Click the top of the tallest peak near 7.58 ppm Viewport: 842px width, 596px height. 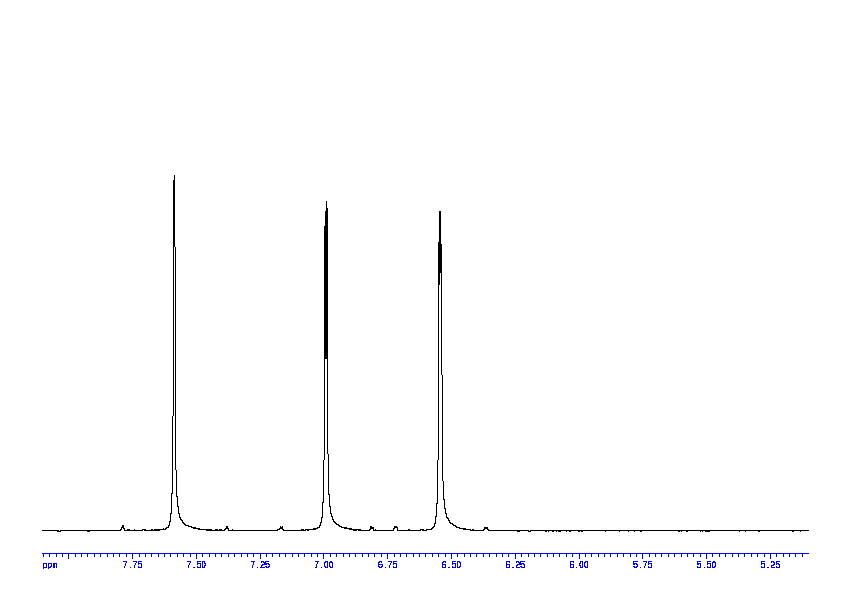click(174, 177)
